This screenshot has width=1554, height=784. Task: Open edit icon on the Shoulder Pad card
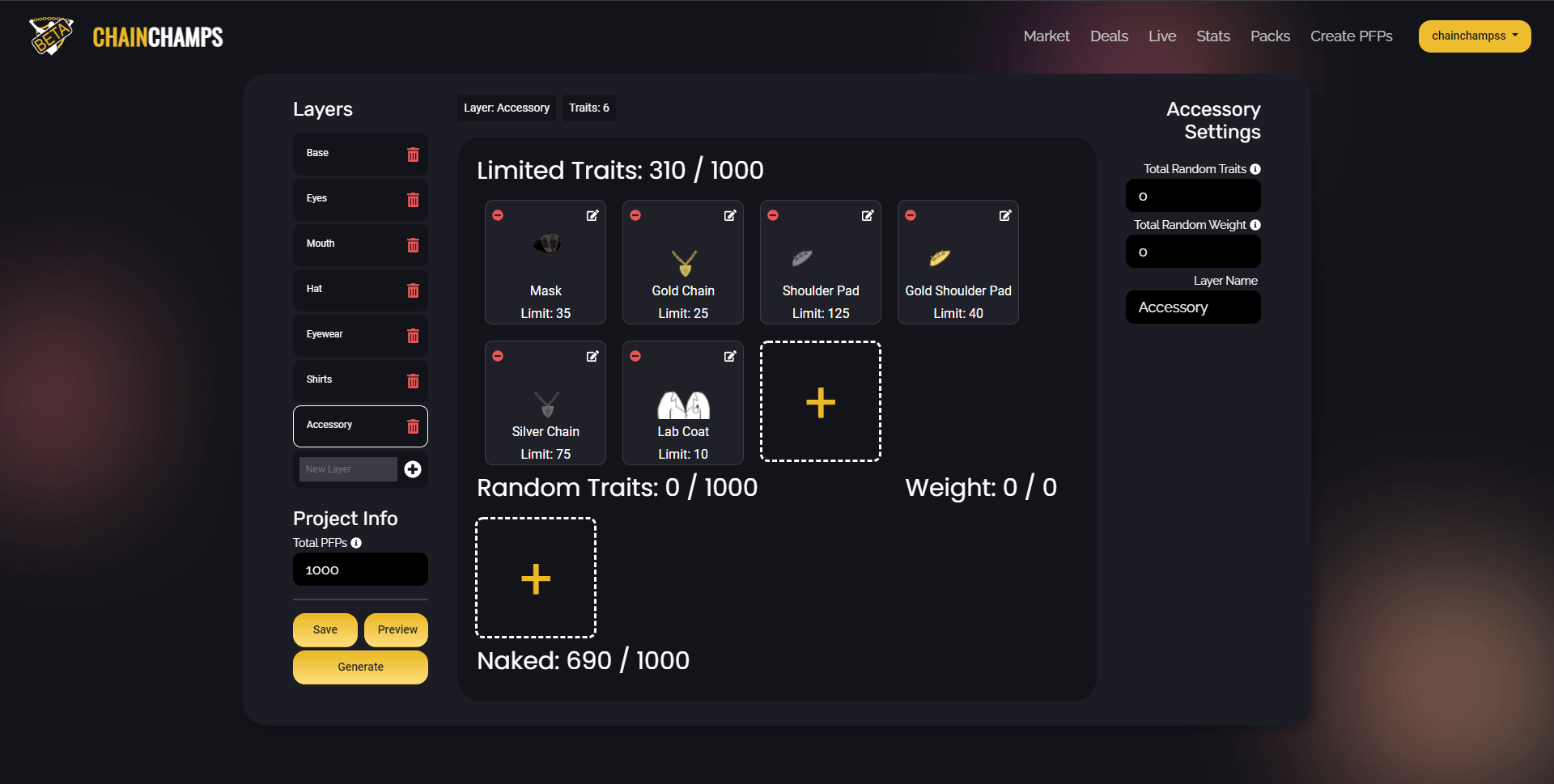(x=868, y=215)
